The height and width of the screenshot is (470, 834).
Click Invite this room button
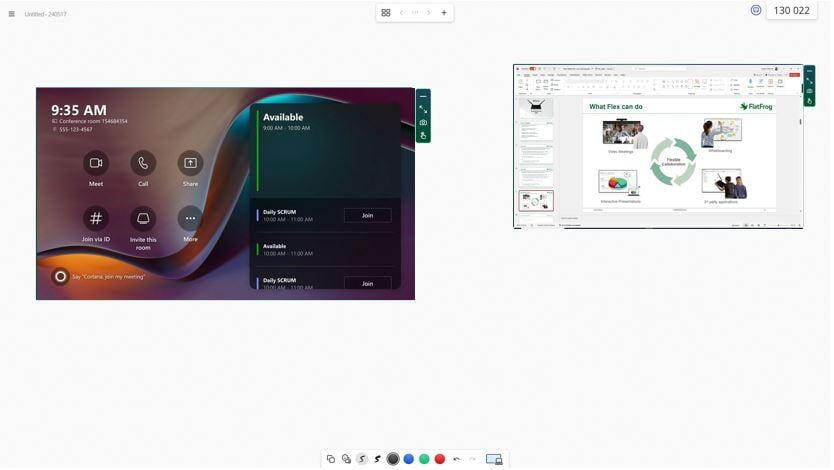click(143, 219)
